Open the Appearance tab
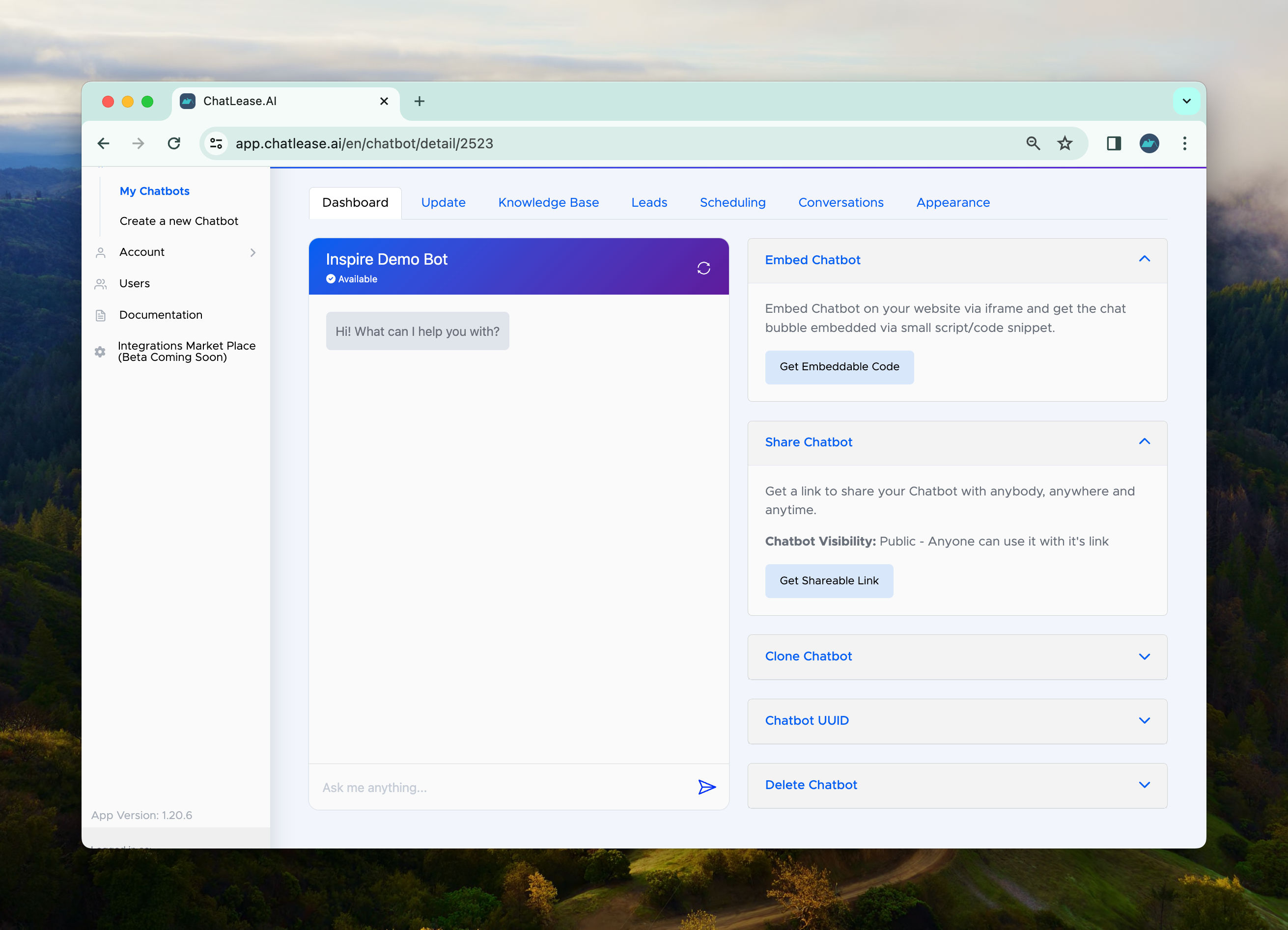This screenshot has width=1288, height=930. click(952, 203)
